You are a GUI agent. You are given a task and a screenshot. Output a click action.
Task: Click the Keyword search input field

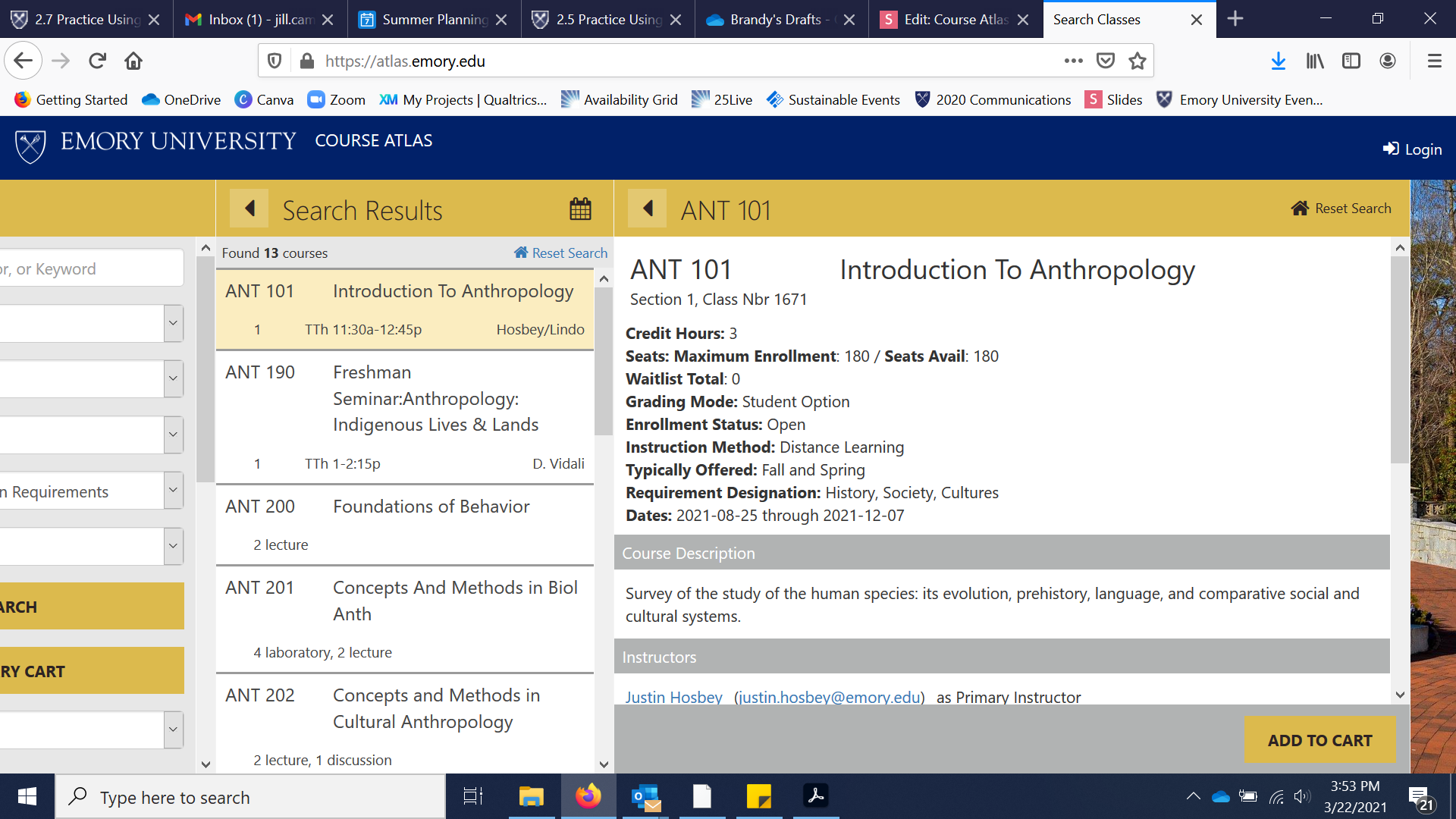point(91,268)
